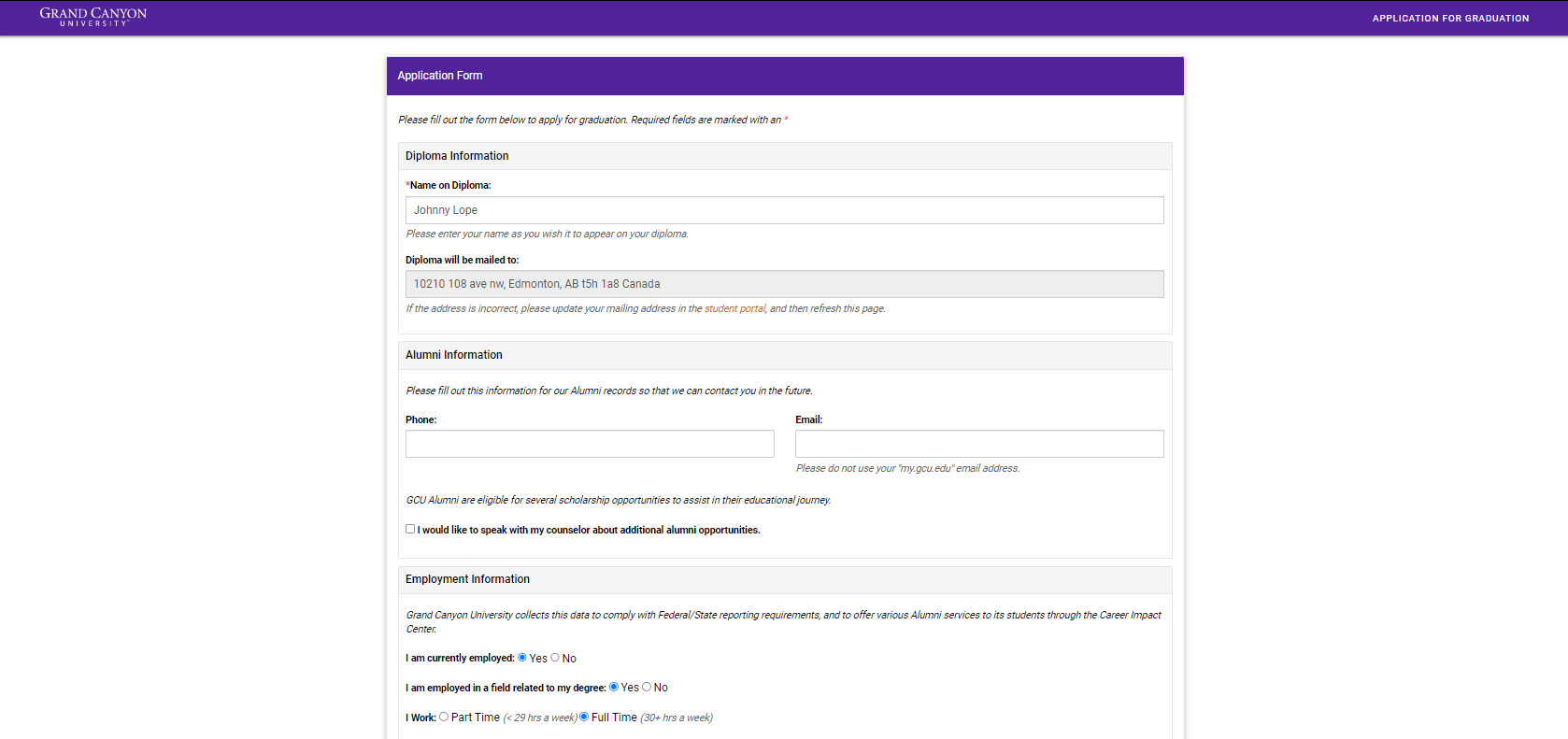The height and width of the screenshot is (739, 1568).
Task: Click the 'Name on Diploma:' label
Action: (449, 185)
